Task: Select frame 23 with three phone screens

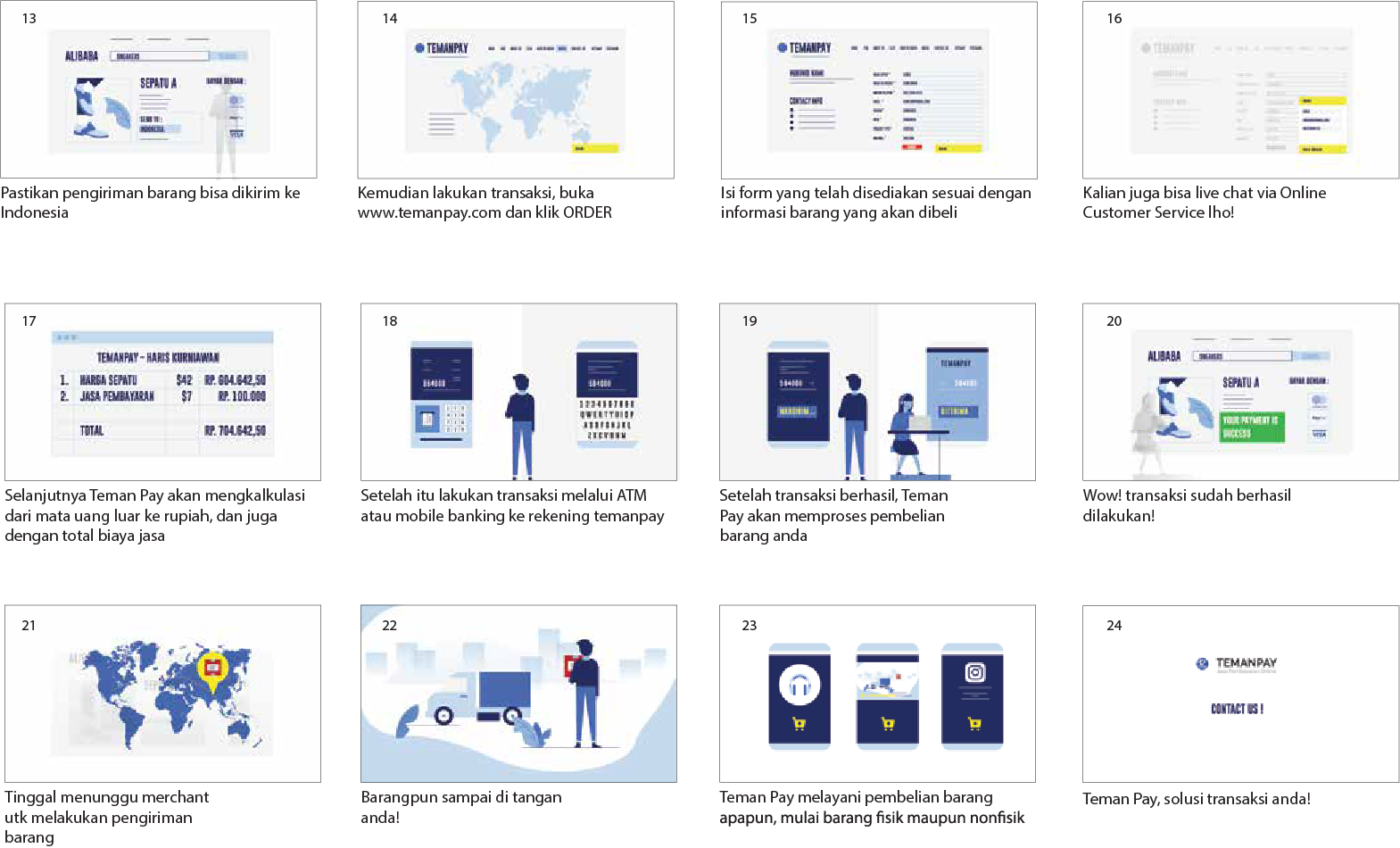Action: (x=878, y=694)
